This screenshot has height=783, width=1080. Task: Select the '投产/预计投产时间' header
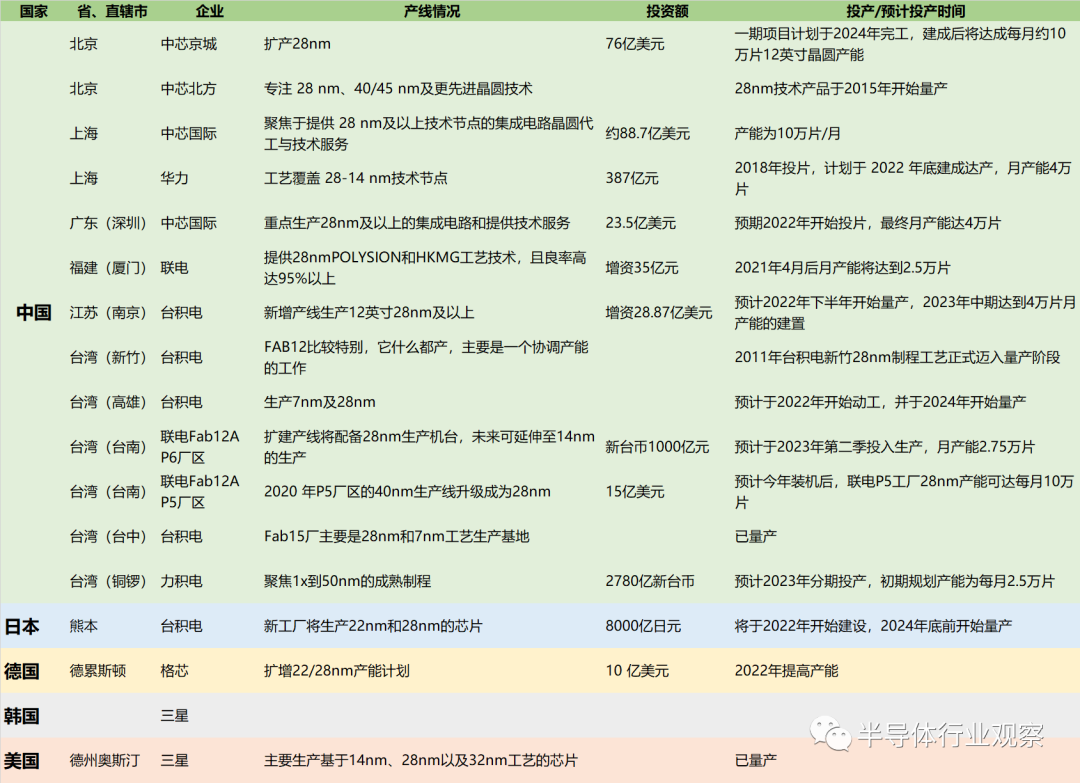click(x=905, y=11)
